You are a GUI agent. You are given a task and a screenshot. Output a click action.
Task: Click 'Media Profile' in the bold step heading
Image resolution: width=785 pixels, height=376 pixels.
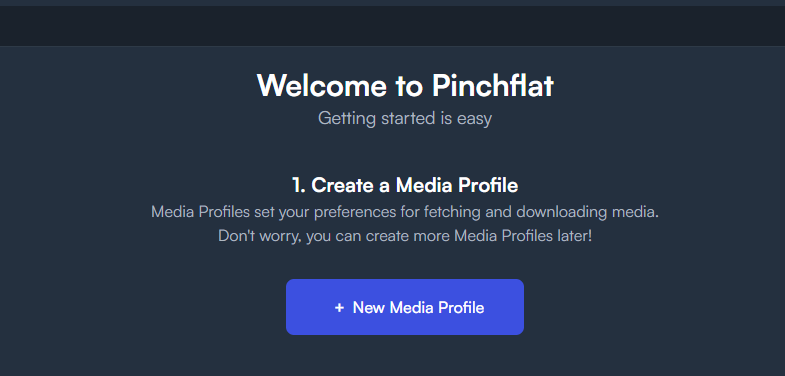point(457,185)
